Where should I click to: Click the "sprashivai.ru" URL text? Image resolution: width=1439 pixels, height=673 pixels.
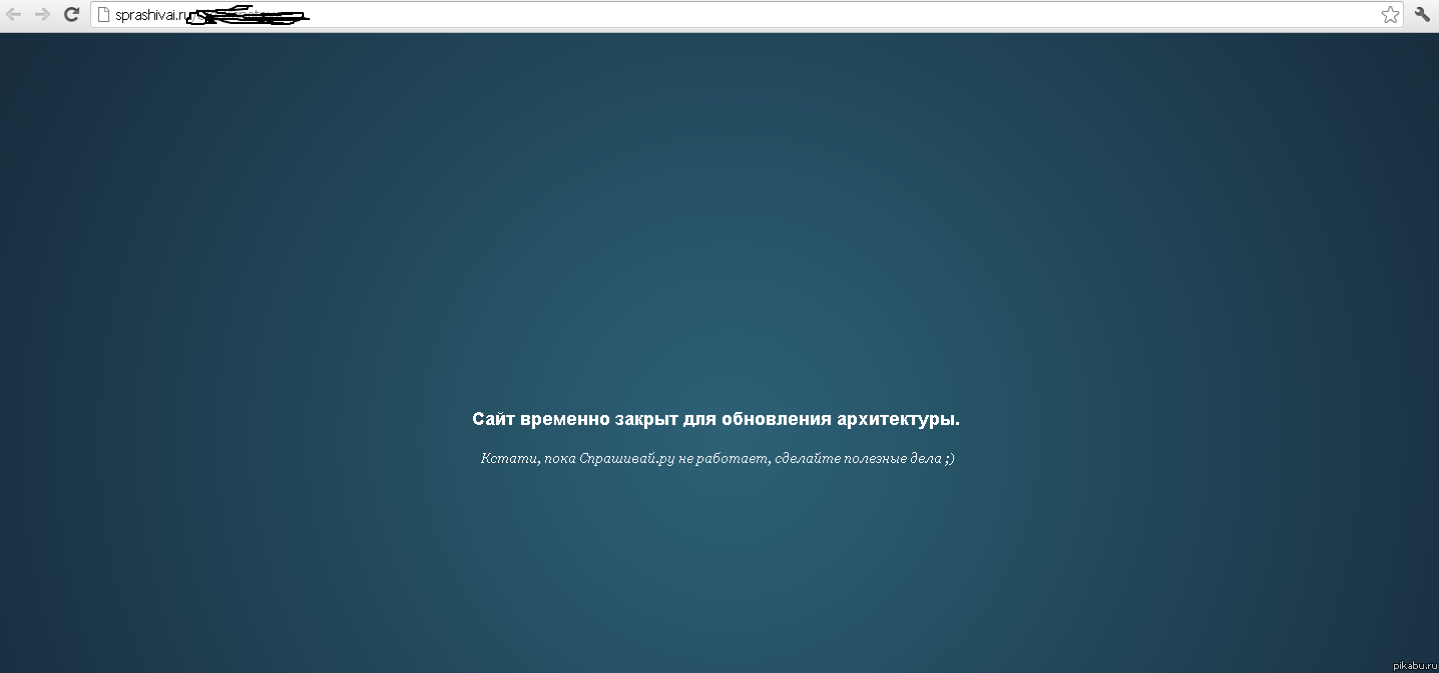151,15
